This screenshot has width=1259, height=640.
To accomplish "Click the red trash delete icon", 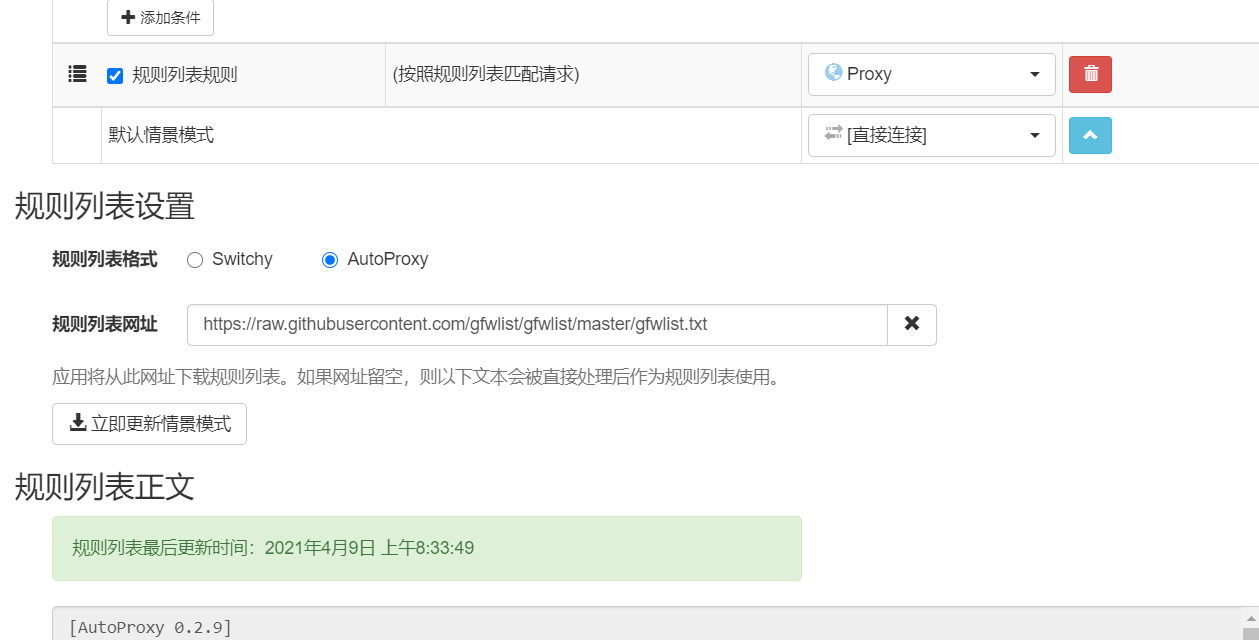I will 1089,73.
